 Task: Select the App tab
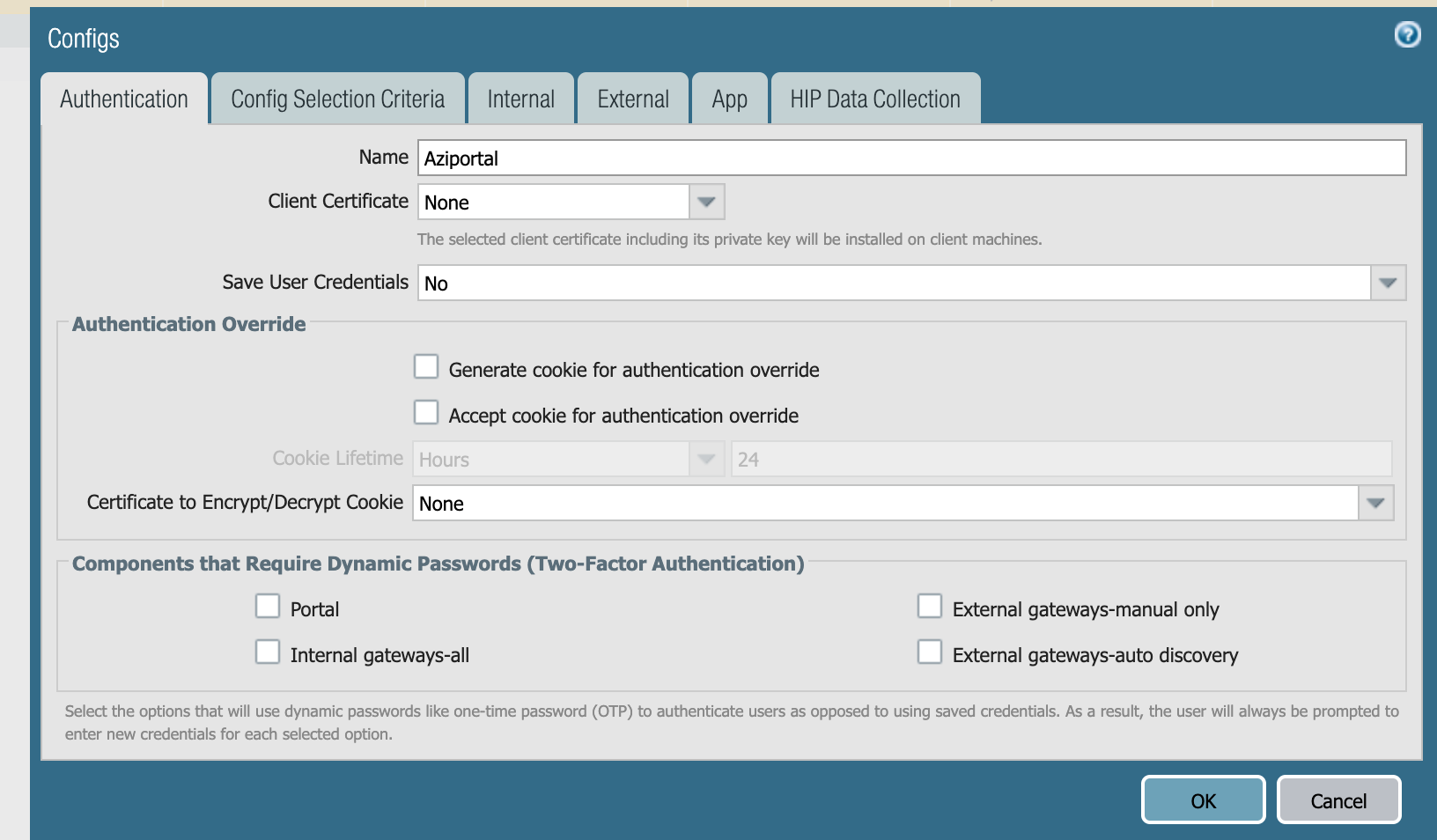pyautogui.click(x=729, y=99)
